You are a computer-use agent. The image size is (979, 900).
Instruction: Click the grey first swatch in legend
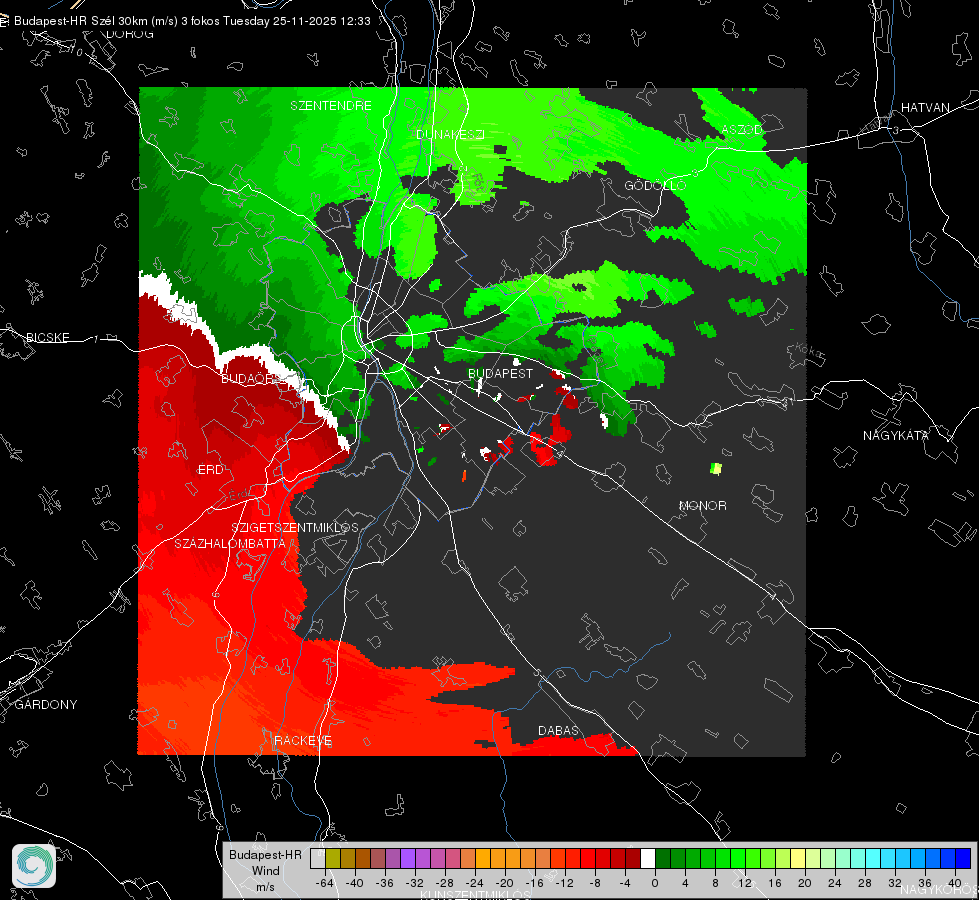318,859
